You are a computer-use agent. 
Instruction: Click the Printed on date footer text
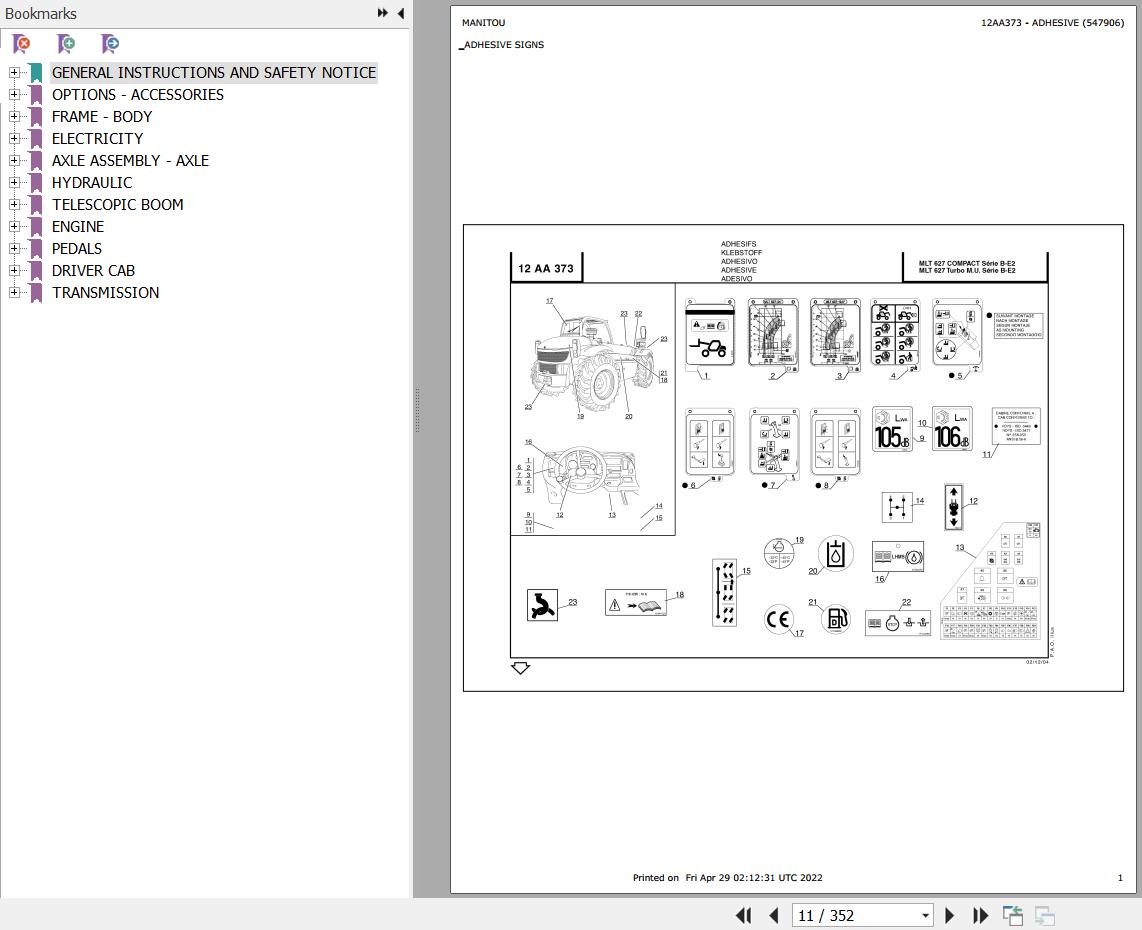(728, 878)
